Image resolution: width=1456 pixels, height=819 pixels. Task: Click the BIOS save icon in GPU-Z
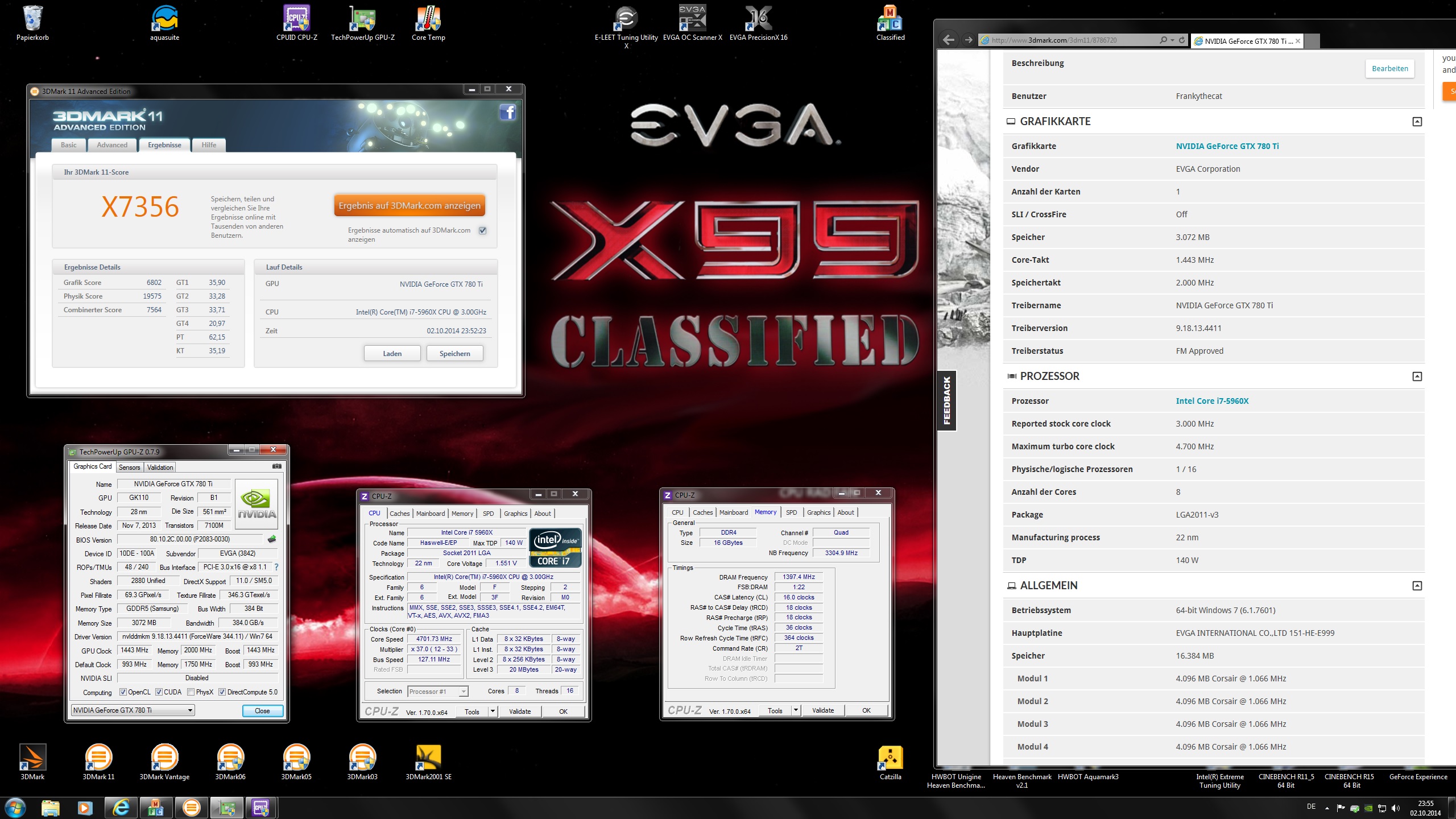pos(272,539)
